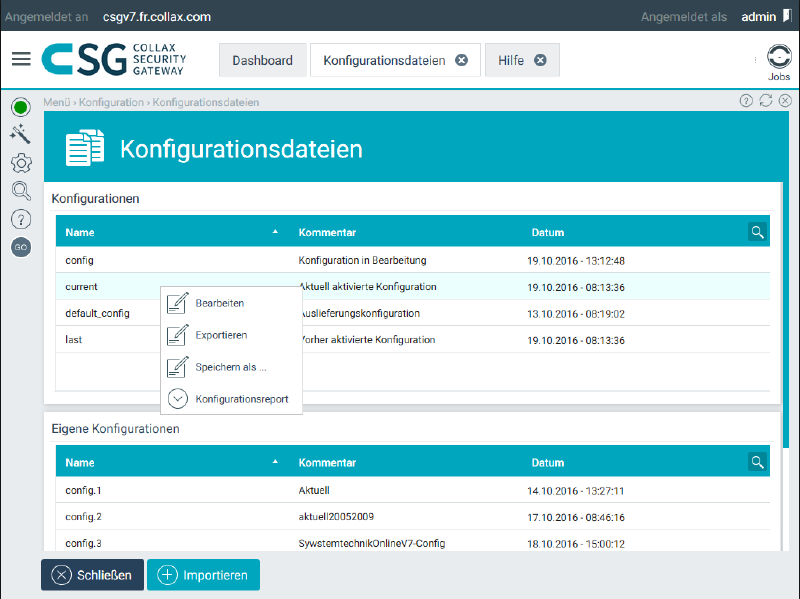
Task: Open search in the Eigene Konfigurationen header
Action: (x=757, y=462)
